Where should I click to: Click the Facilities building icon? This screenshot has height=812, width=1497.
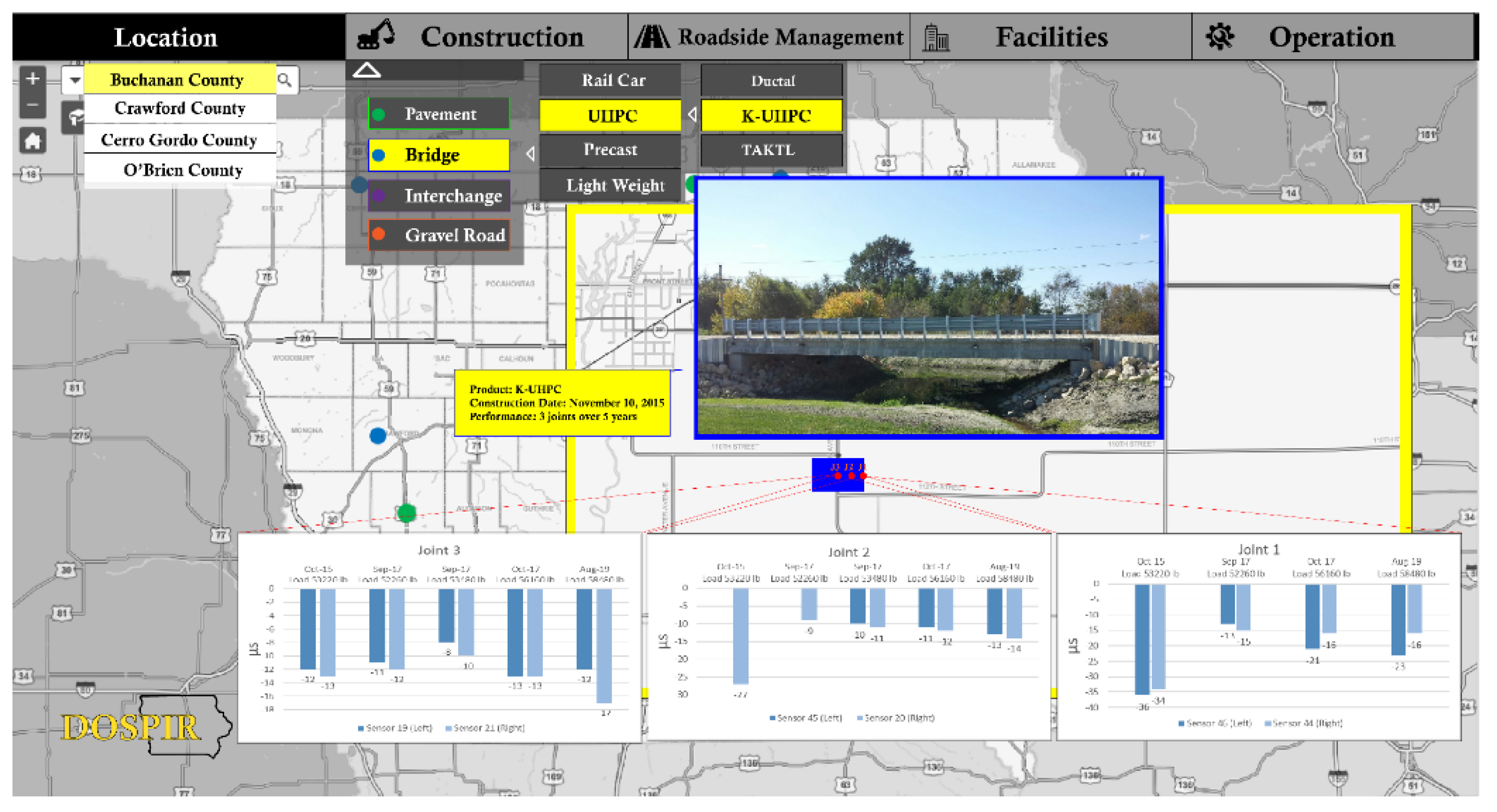point(935,38)
